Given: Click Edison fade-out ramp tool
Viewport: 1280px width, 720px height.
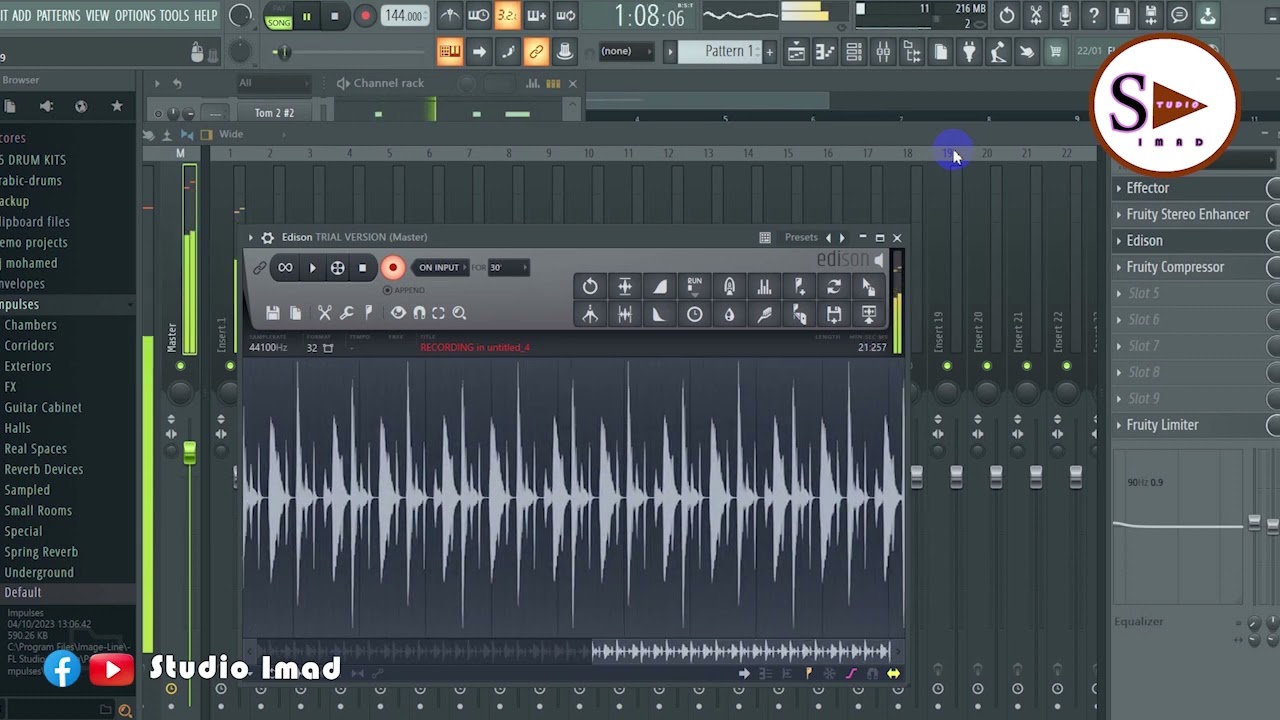Looking at the screenshot, I should tap(660, 314).
